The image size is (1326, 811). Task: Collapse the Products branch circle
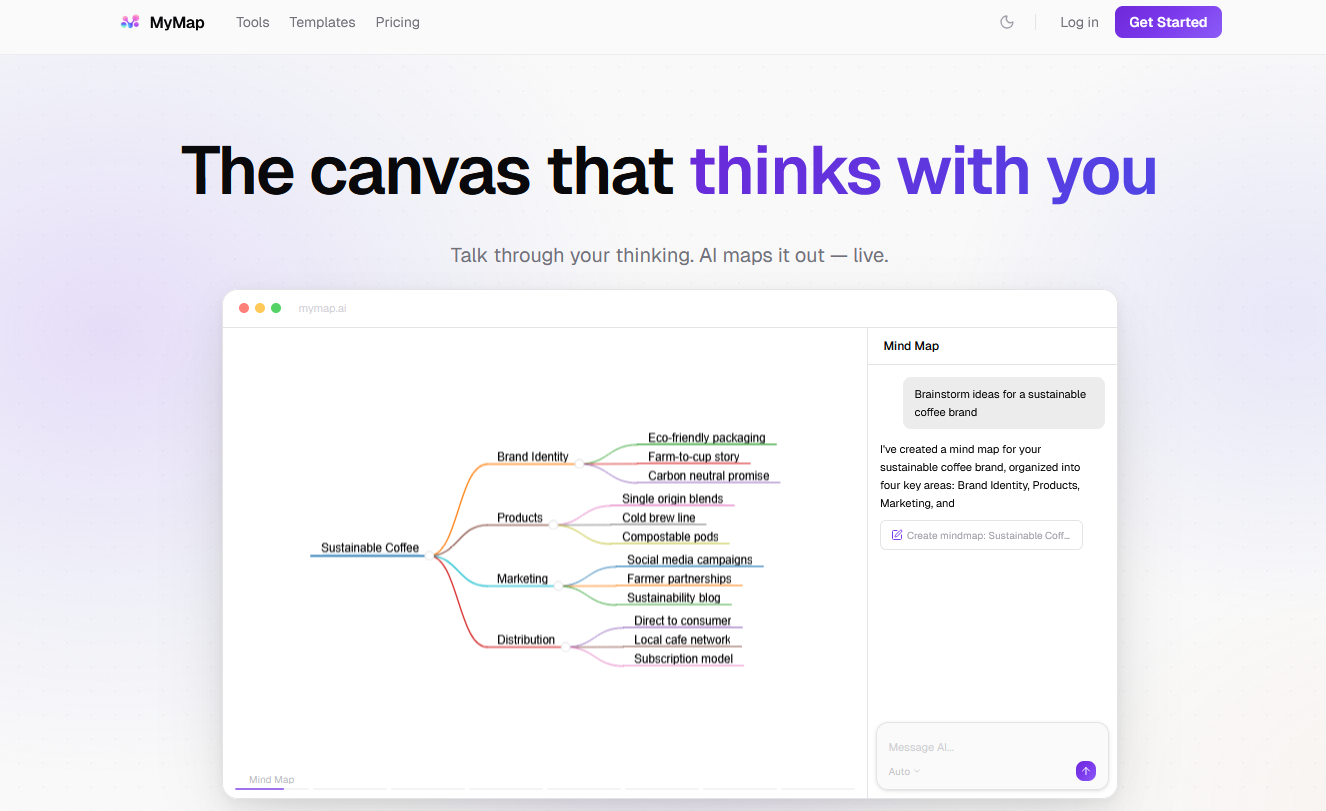click(x=552, y=525)
